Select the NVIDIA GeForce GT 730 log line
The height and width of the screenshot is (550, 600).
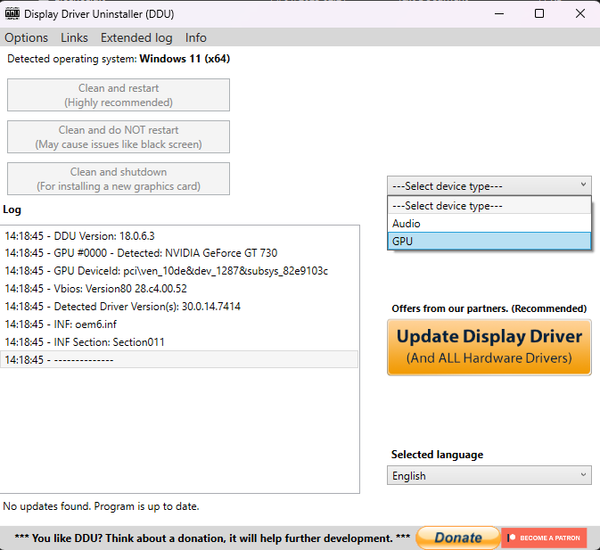[140, 253]
